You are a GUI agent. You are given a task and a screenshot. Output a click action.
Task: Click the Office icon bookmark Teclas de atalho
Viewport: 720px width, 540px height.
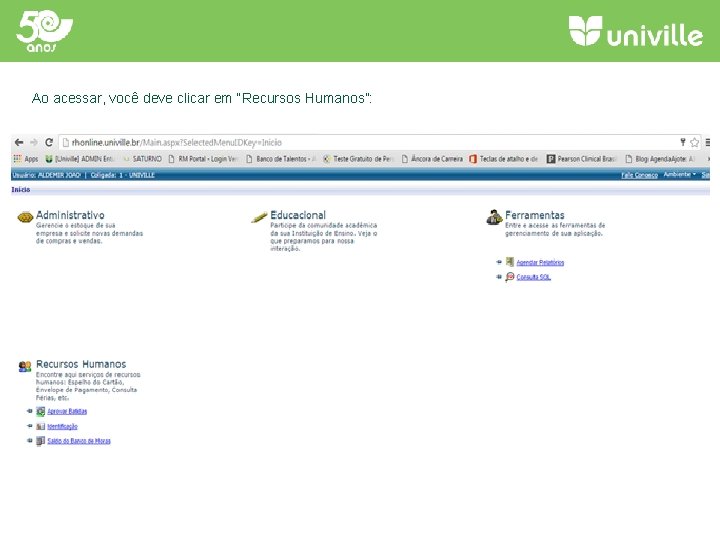pyautogui.click(x=473, y=159)
